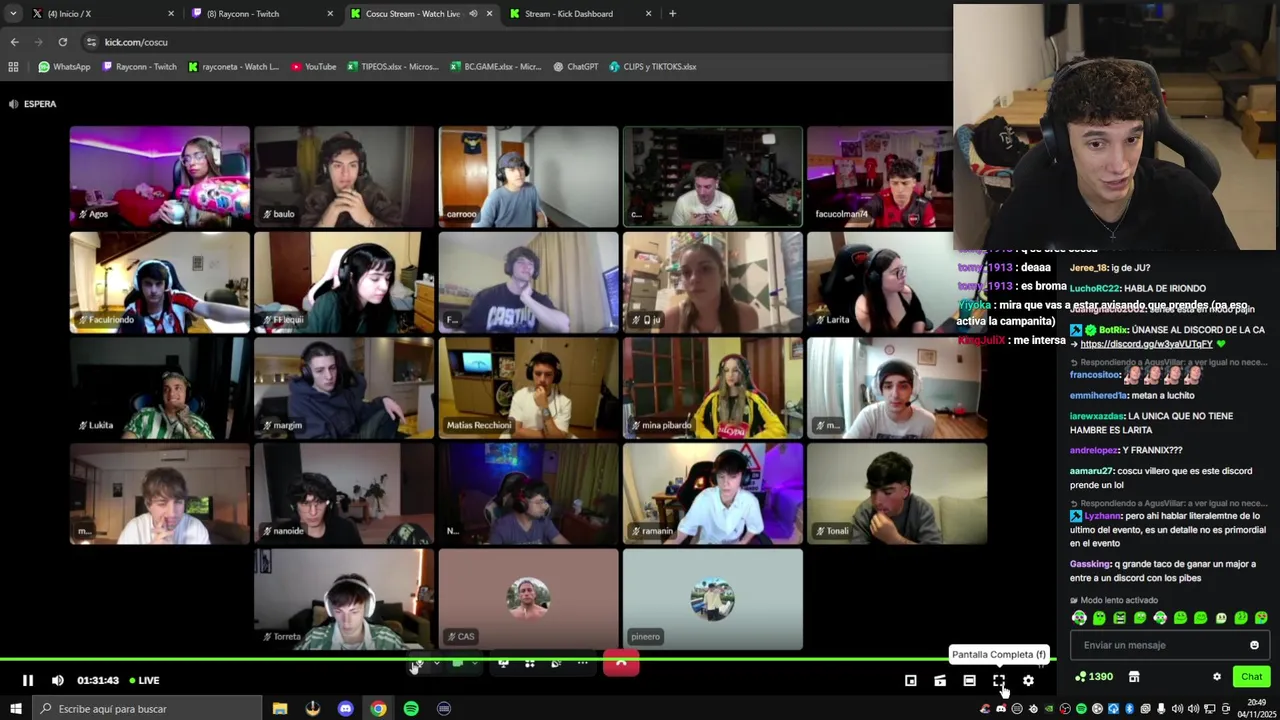Open Spotify from taskbar
1280x720 pixels.
[411, 709]
